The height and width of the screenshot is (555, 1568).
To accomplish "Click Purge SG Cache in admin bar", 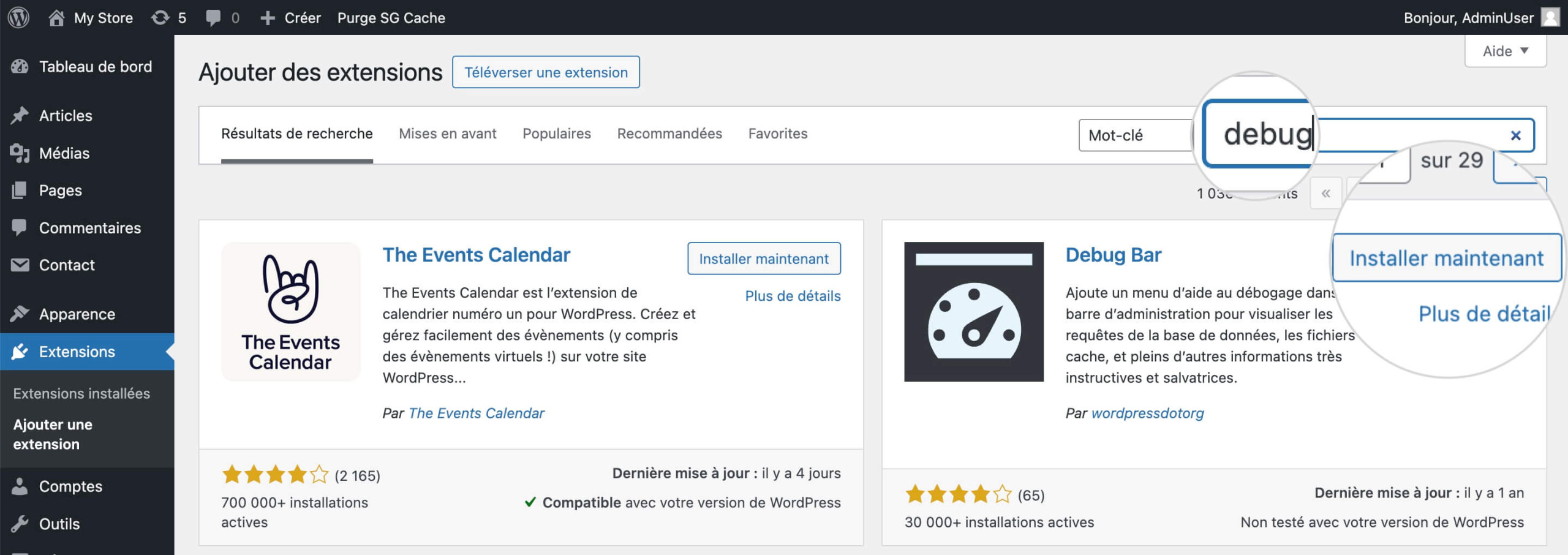I will pos(391,18).
